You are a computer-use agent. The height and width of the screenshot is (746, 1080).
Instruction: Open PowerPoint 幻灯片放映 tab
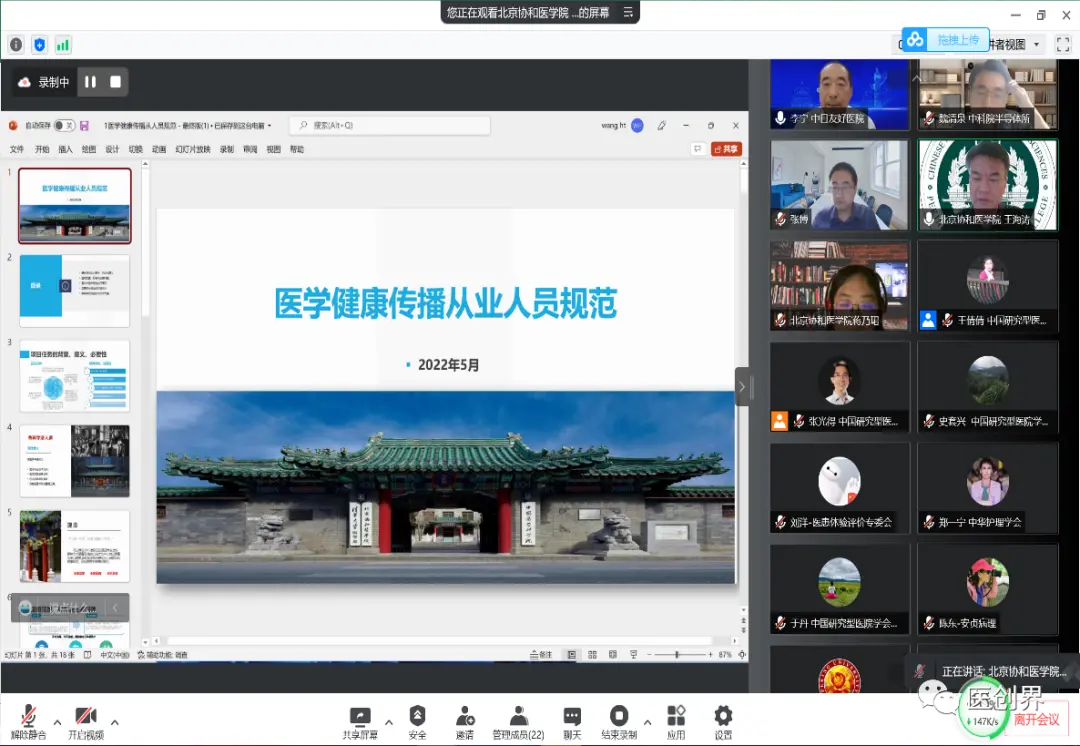point(193,149)
